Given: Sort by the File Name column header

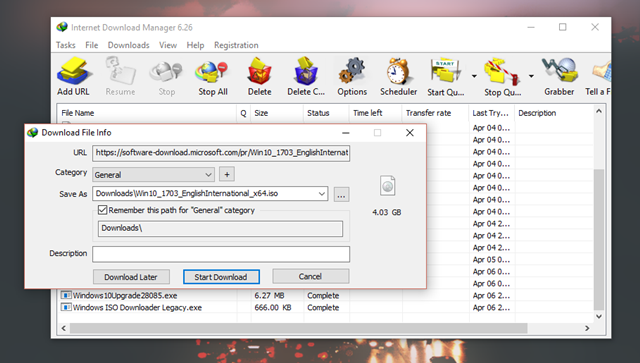Looking at the screenshot, I should click(147, 113).
